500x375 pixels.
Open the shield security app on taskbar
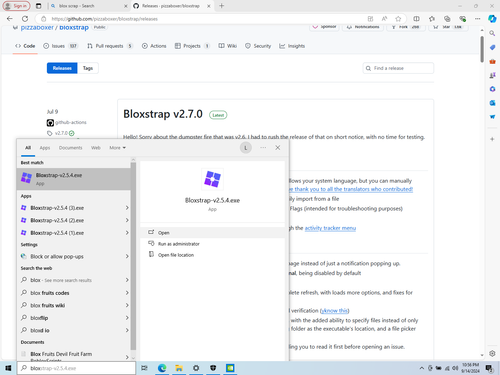tap(213, 368)
